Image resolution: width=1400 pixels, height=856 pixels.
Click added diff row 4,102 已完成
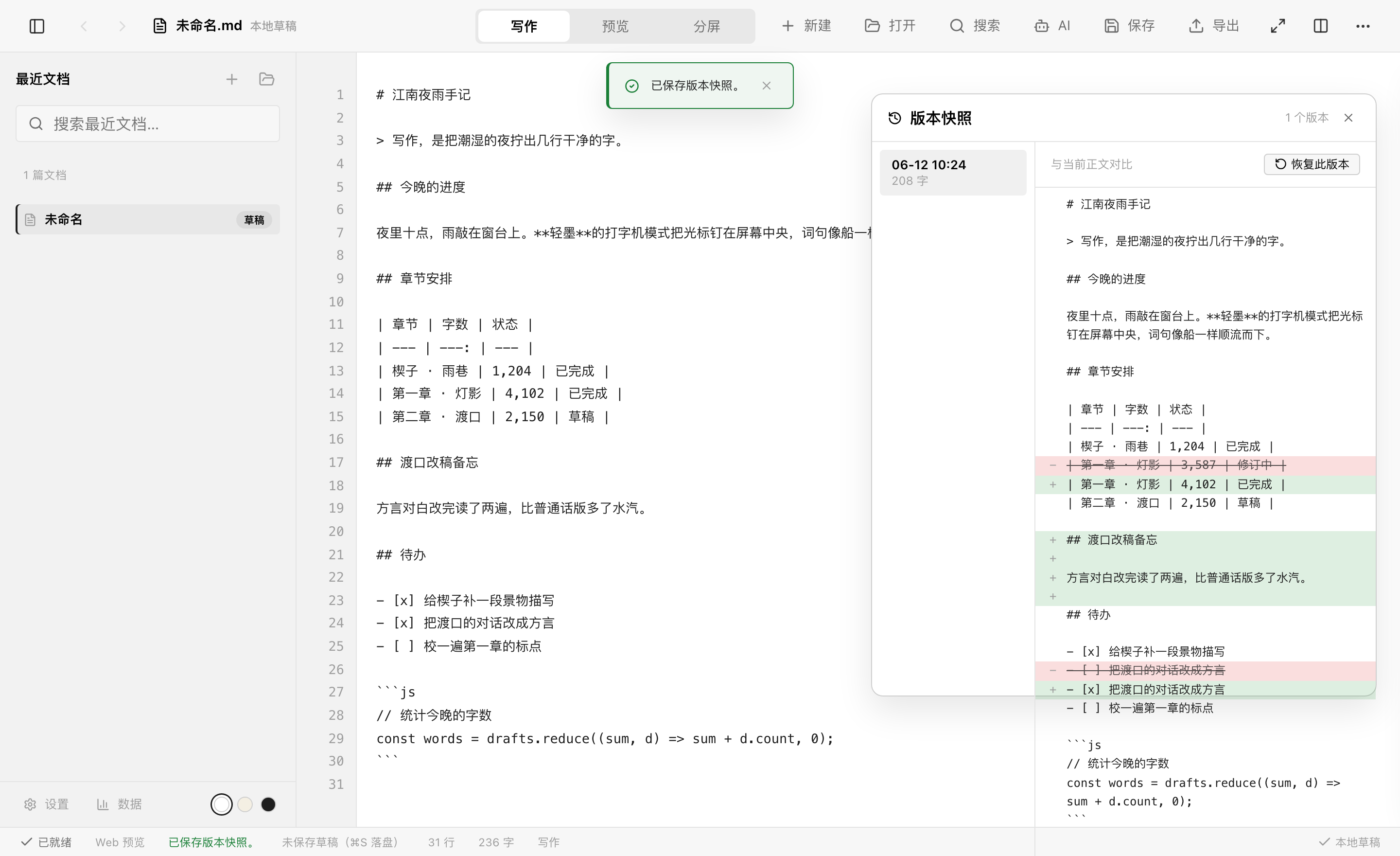click(x=1205, y=484)
